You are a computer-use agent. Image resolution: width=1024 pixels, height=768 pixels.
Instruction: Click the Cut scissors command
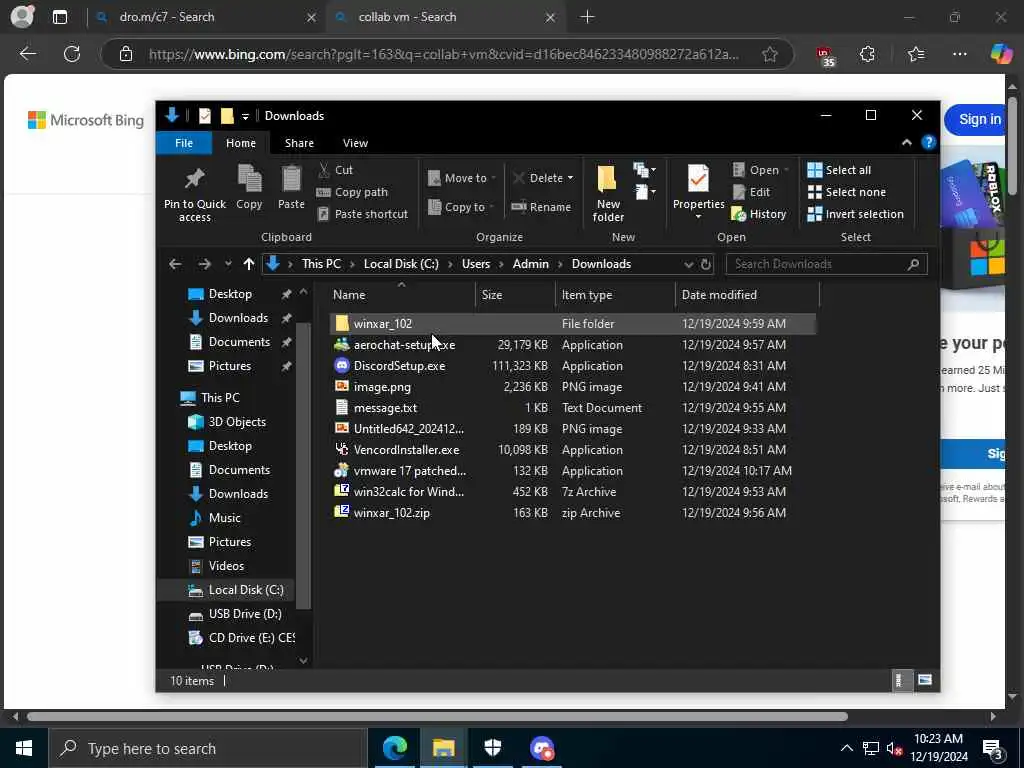(x=336, y=170)
